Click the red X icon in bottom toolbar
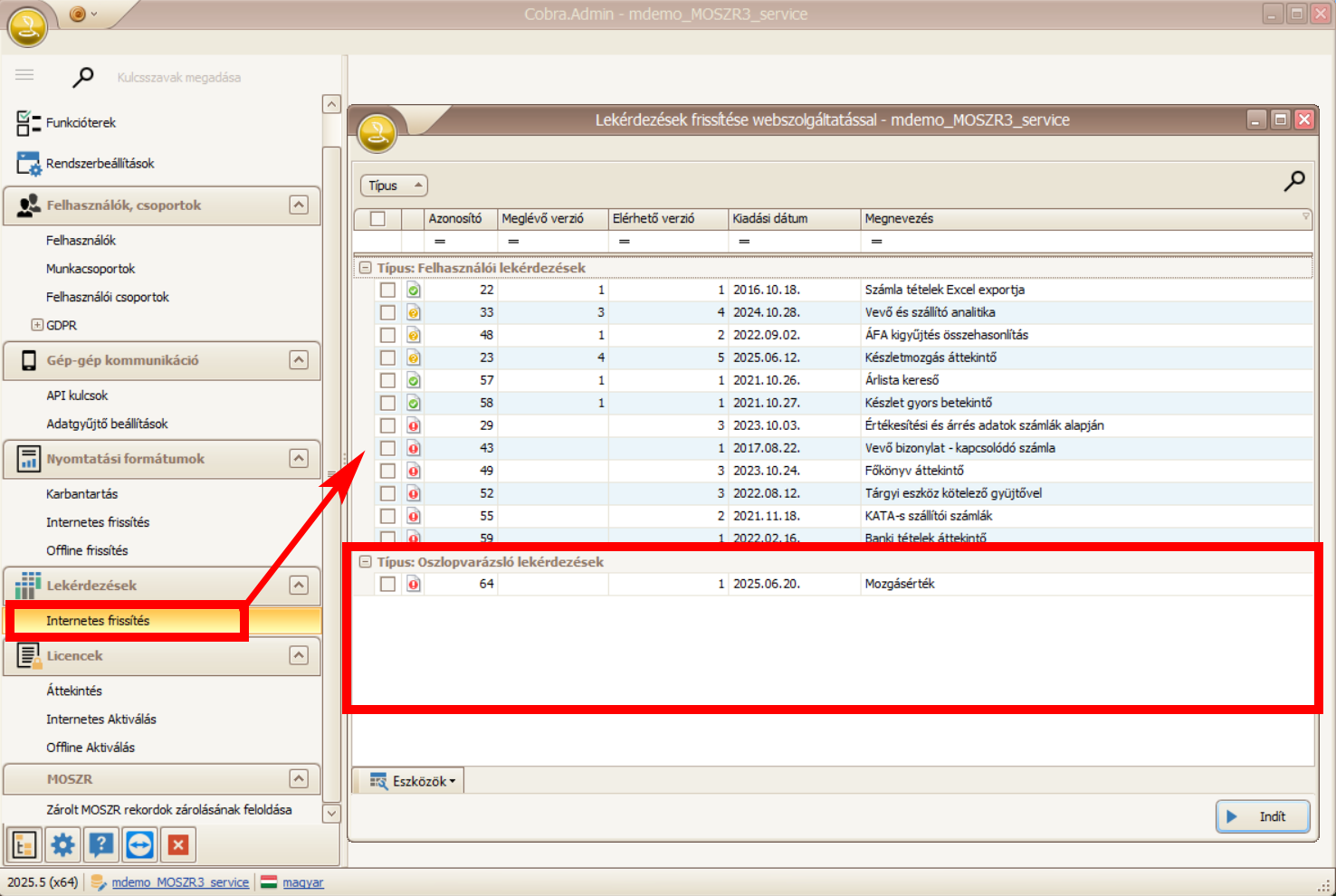Viewport: 1336px width, 896px height. [178, 845]
